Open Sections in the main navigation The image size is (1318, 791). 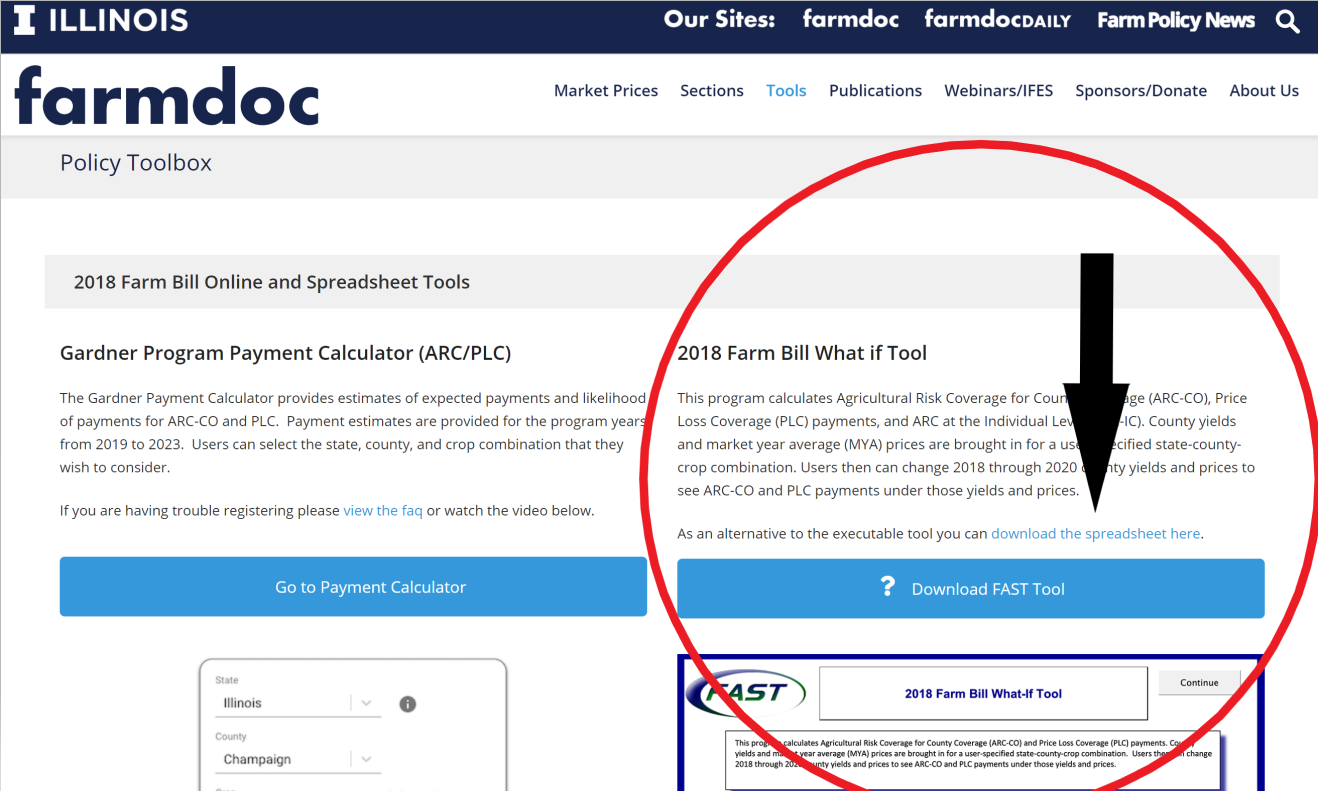pyautogui.click(x=712, y=91)
